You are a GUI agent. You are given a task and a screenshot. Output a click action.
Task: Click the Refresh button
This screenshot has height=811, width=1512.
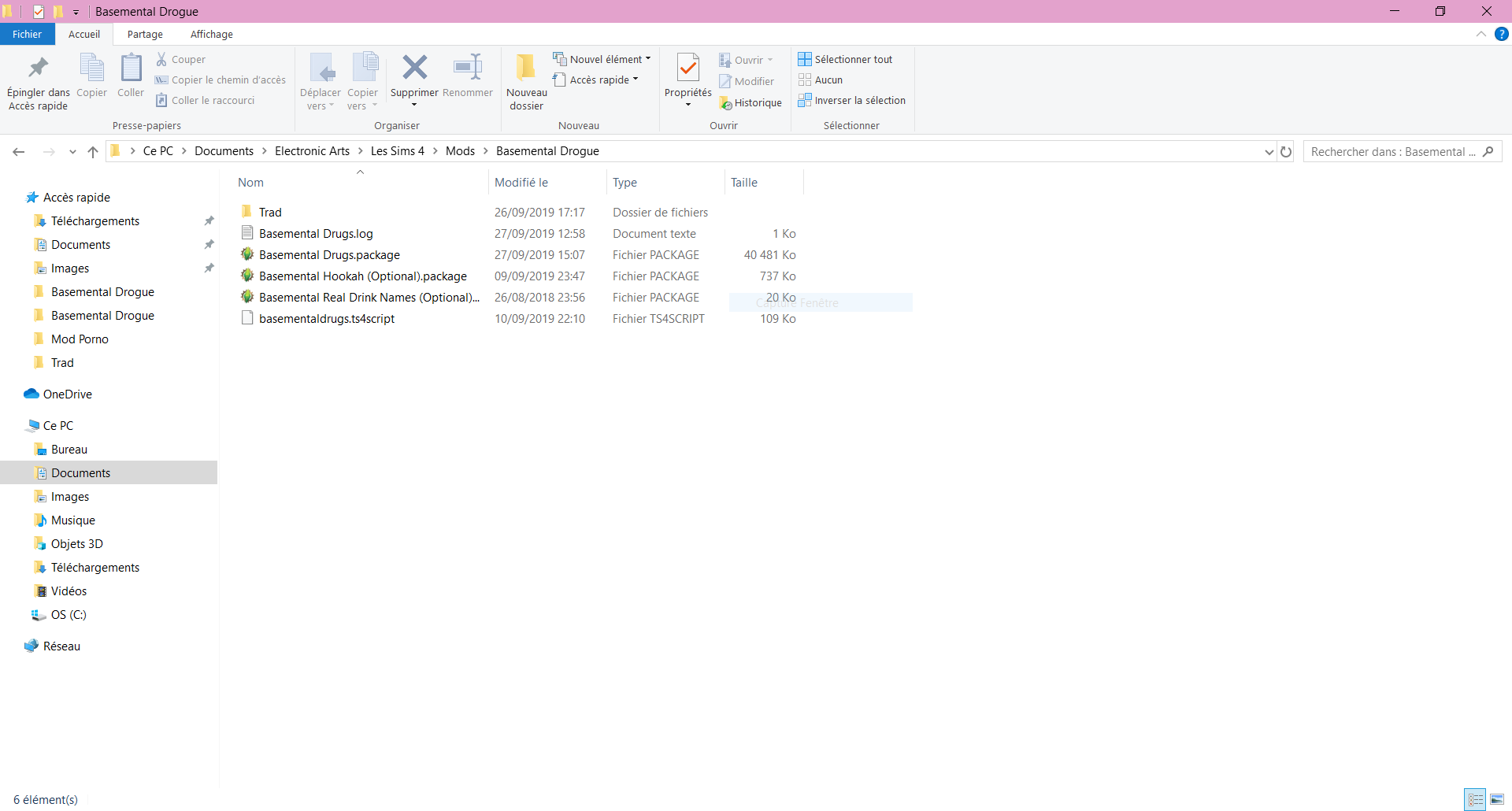pyautogui.click(x=1286, y=152)
